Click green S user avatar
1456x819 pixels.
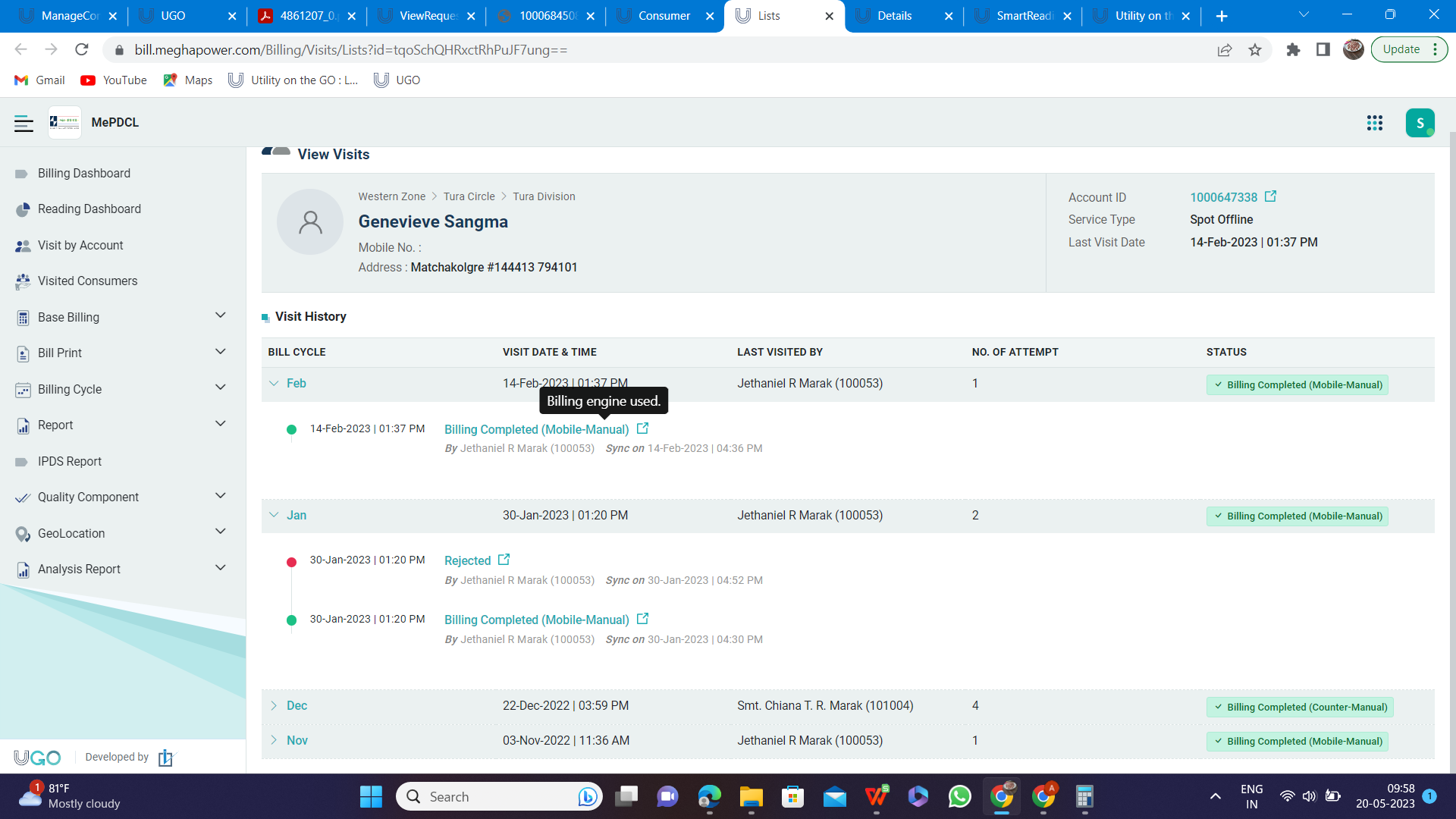coord(1419,123)
